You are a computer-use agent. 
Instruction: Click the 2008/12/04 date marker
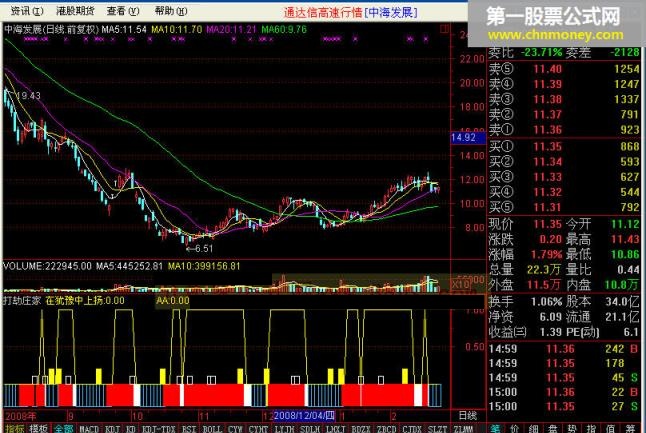click(304, 415)
